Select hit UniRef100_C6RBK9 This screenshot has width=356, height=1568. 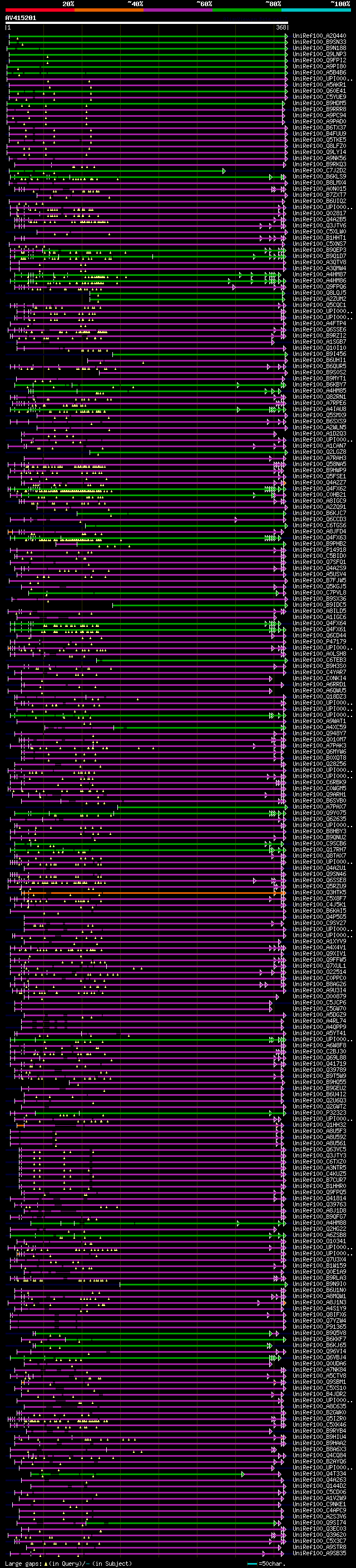(x=319, y=782)
